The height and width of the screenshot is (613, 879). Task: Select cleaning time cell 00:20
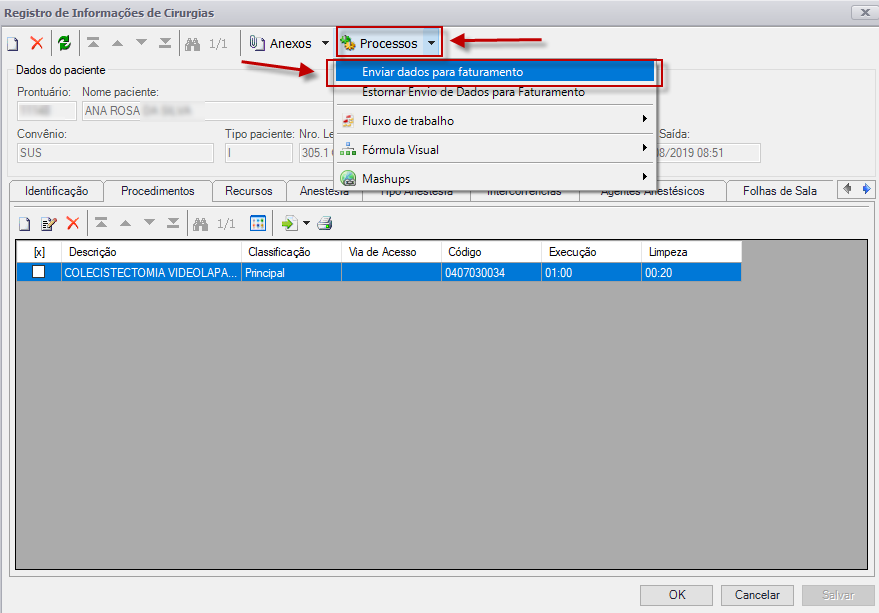pyautogui.click(x=691, y=273)
